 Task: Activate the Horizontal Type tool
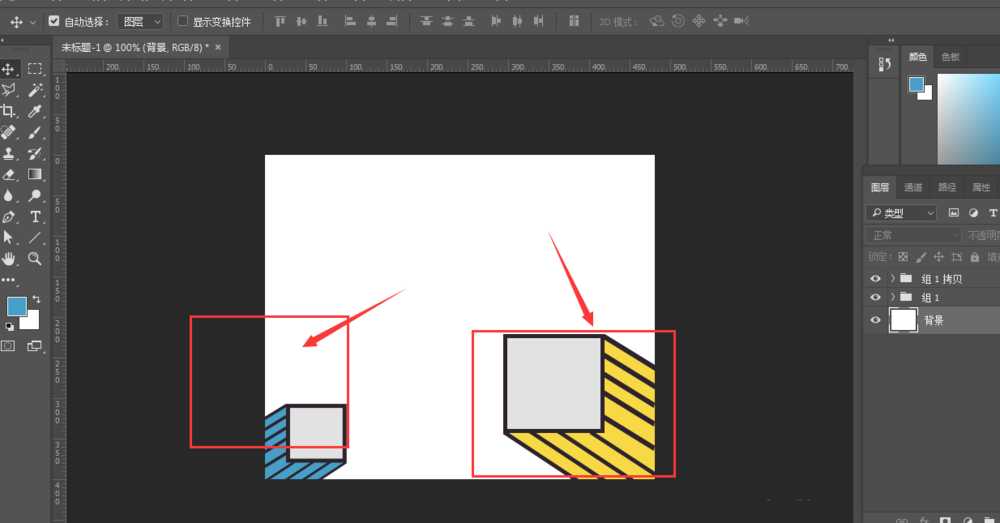click(35, 216)
